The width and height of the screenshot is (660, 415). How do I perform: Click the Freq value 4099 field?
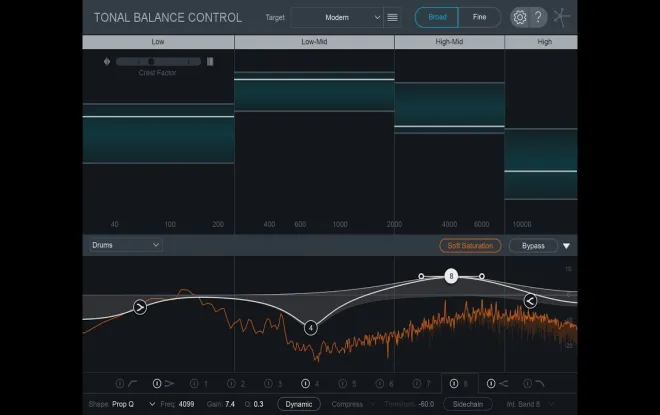coord(186,404)
